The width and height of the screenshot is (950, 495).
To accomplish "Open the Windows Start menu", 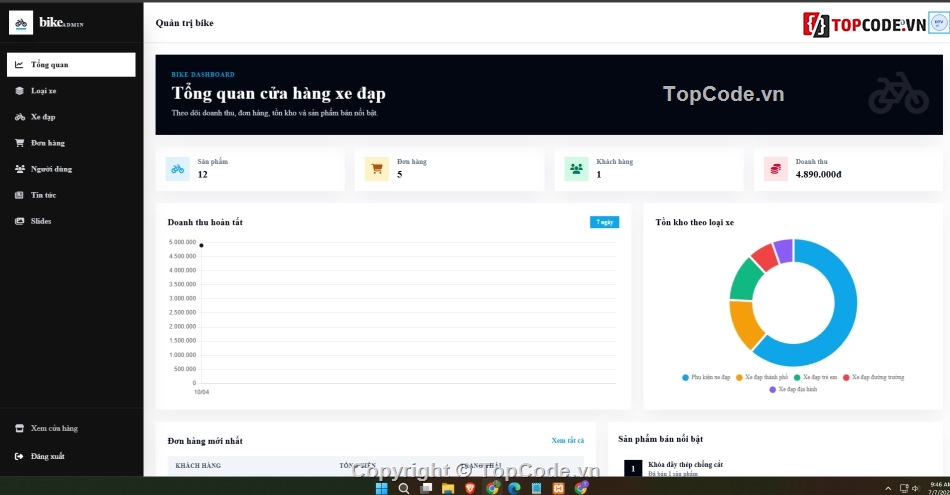I will click(382, 488).
